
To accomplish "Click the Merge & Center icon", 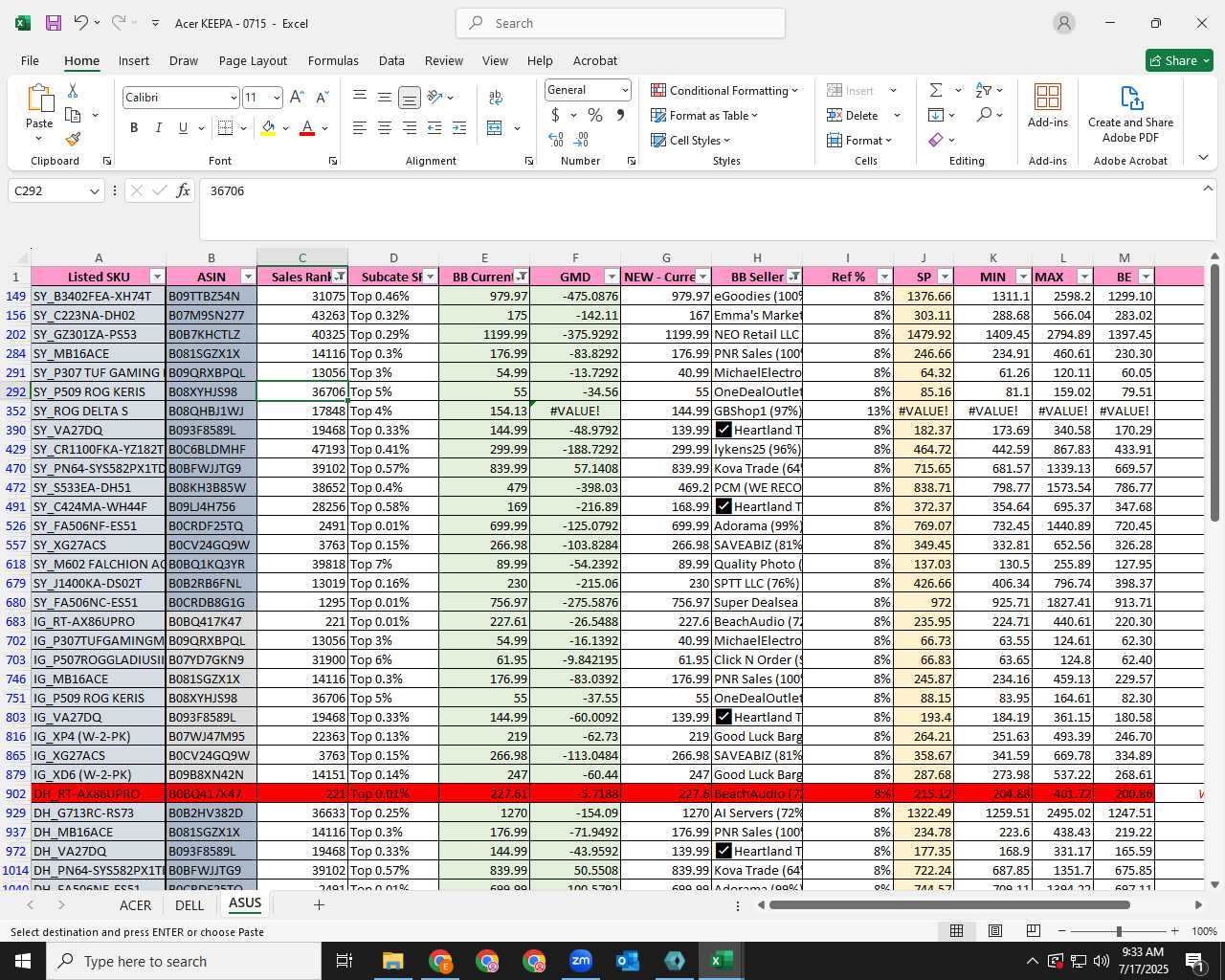I will [x=495, y=128].
